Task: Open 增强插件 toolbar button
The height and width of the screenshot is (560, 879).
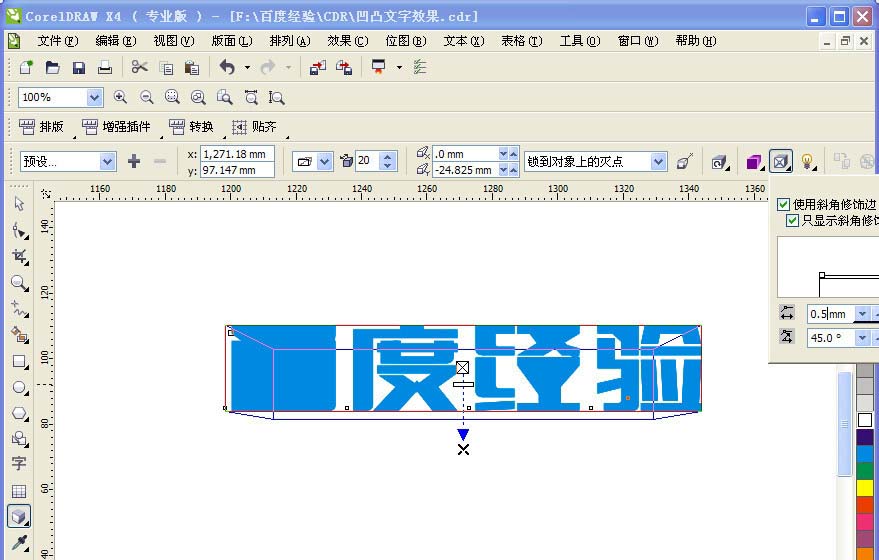Action: click(117, 127)
